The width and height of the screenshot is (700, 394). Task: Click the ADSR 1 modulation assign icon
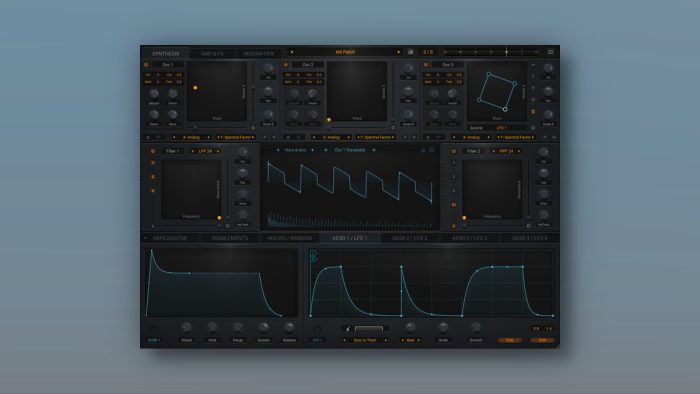click(154, 329)
